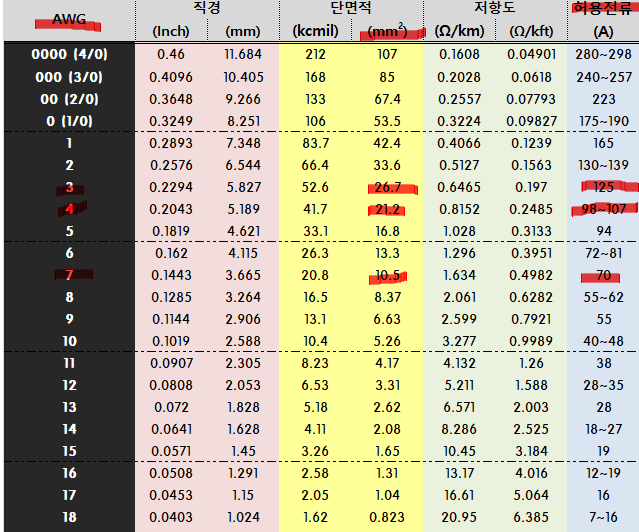
Task: Click inch value 0.1019
Action: click(171, 341)
